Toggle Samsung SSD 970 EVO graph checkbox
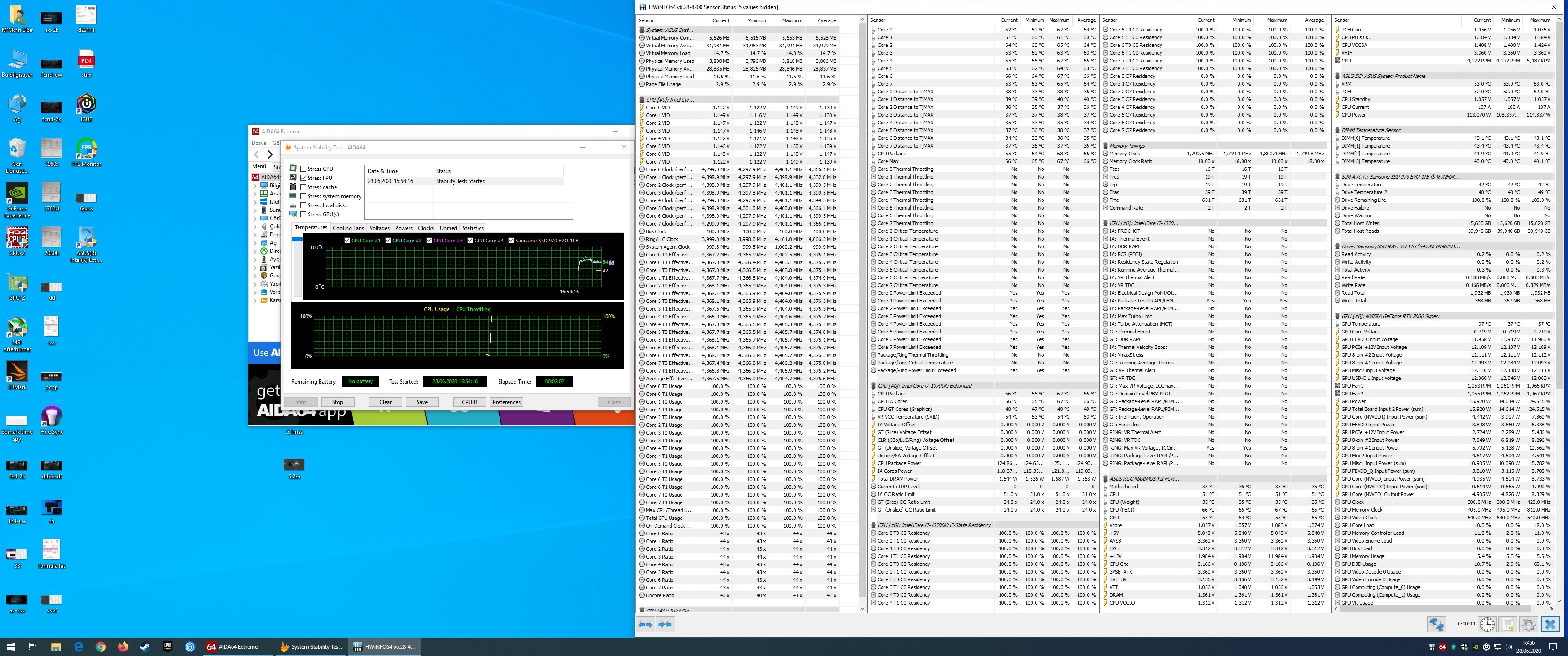This screenshot has height=656, width=1568. 511,241
